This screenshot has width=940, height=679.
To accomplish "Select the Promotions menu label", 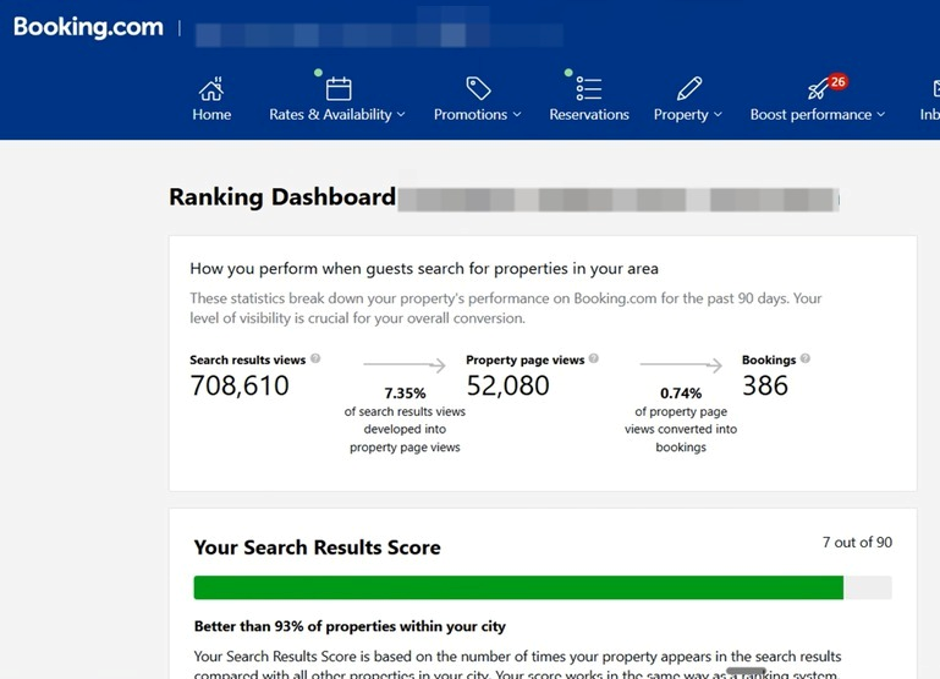I will tap(471, 114).
